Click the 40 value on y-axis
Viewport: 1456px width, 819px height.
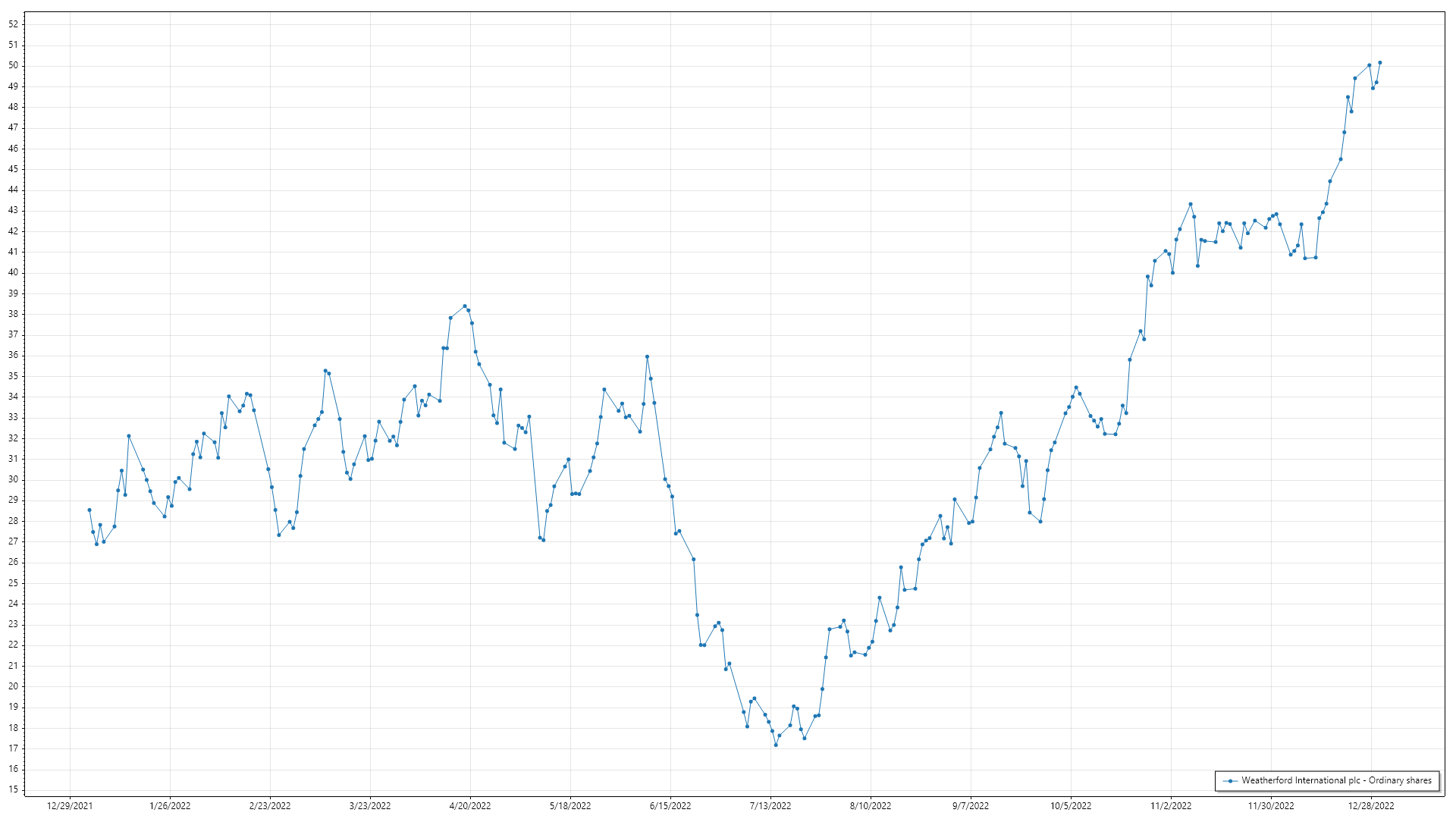click(14, 273)
